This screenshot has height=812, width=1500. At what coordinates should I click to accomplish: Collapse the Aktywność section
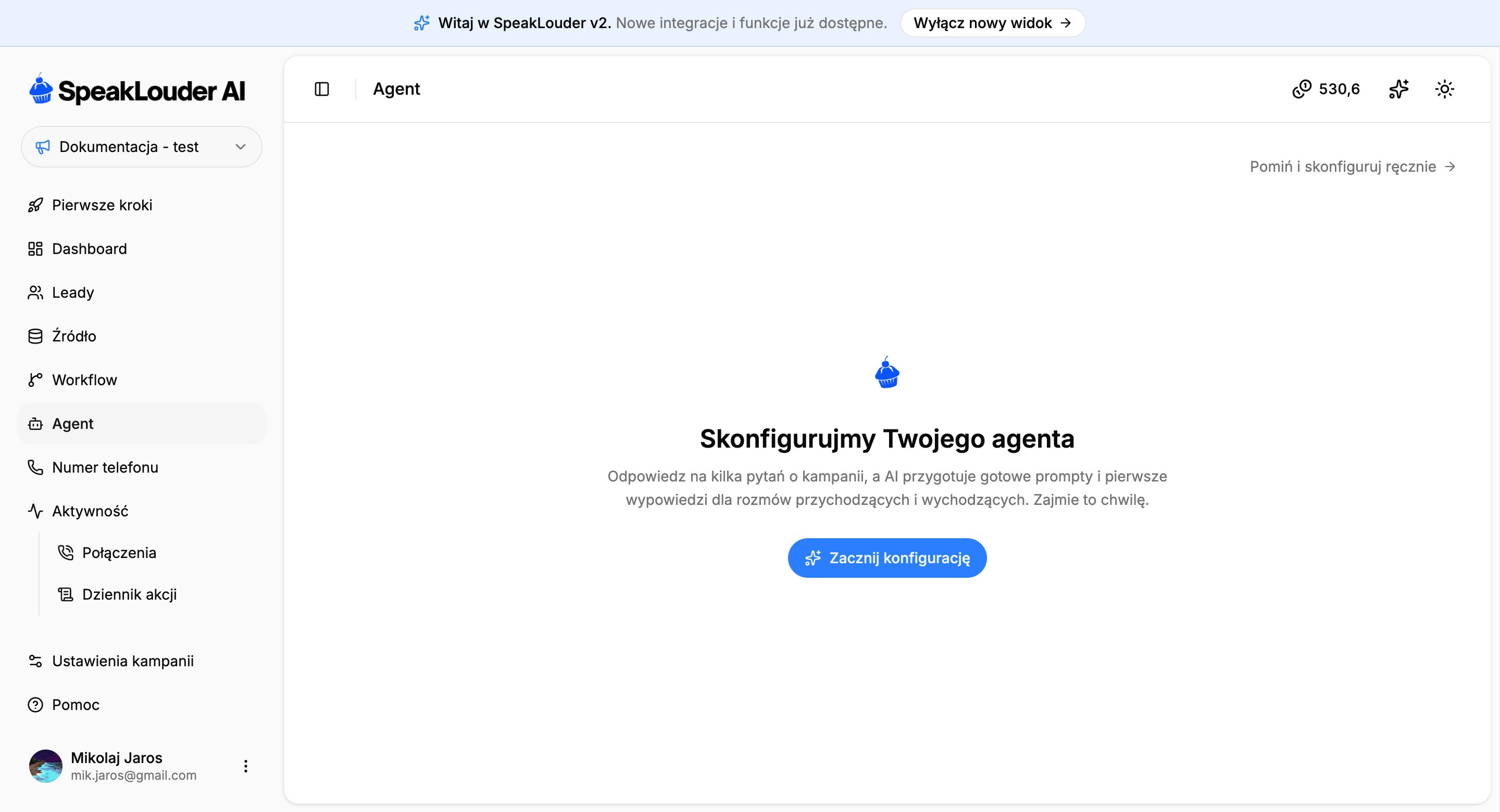click(142, 511)
